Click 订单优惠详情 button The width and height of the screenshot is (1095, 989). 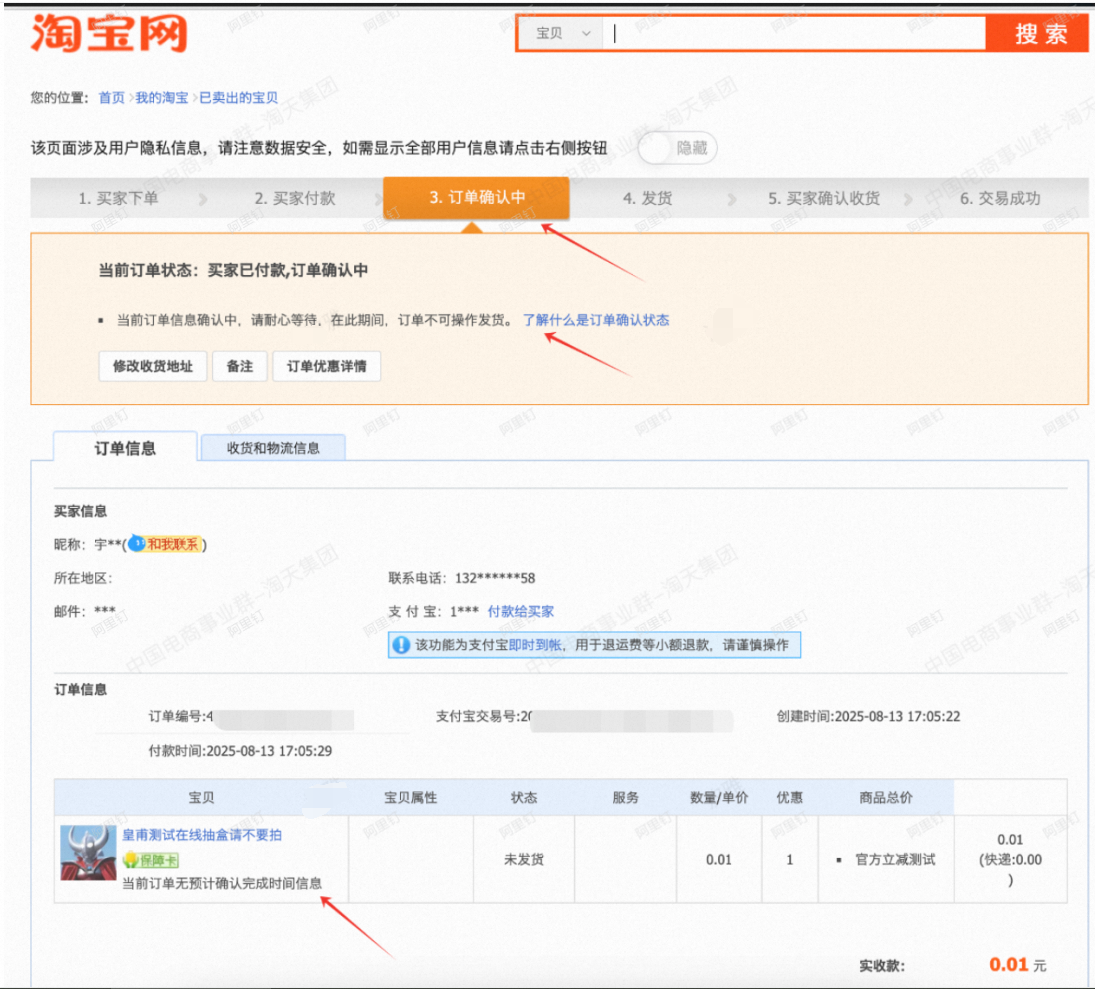pyautogui.click(x=326, y=366)
